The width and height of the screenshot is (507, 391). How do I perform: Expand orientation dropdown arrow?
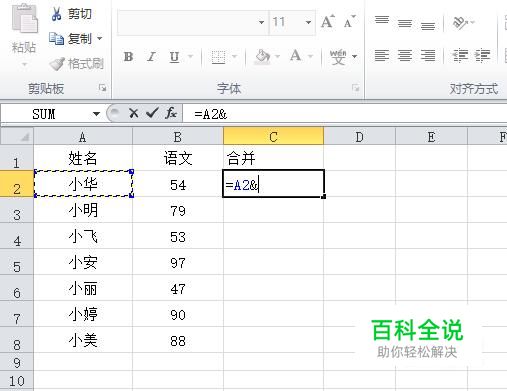472,23
